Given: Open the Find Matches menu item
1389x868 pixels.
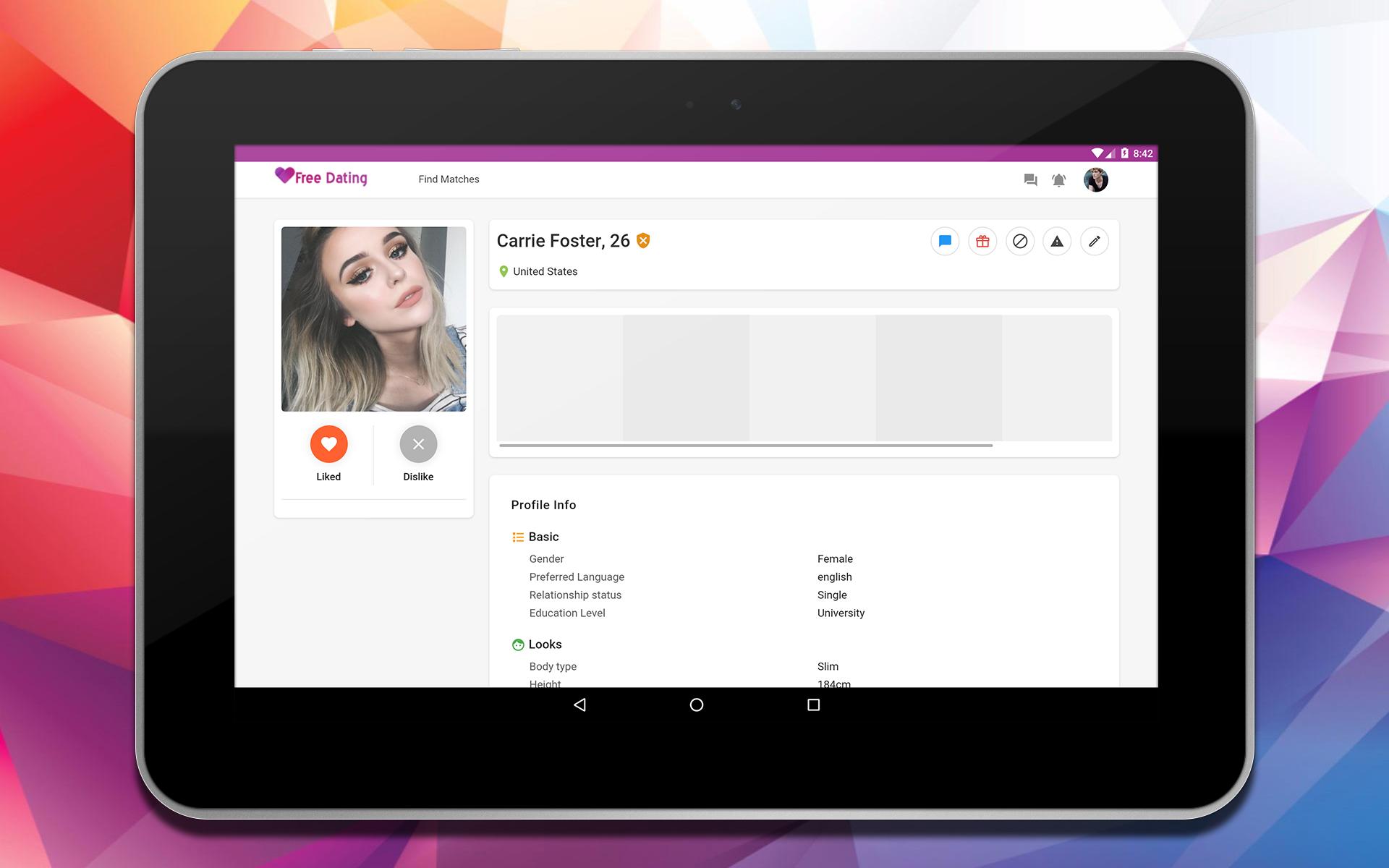Looking at the screenshot, I should tap(449, 179).
